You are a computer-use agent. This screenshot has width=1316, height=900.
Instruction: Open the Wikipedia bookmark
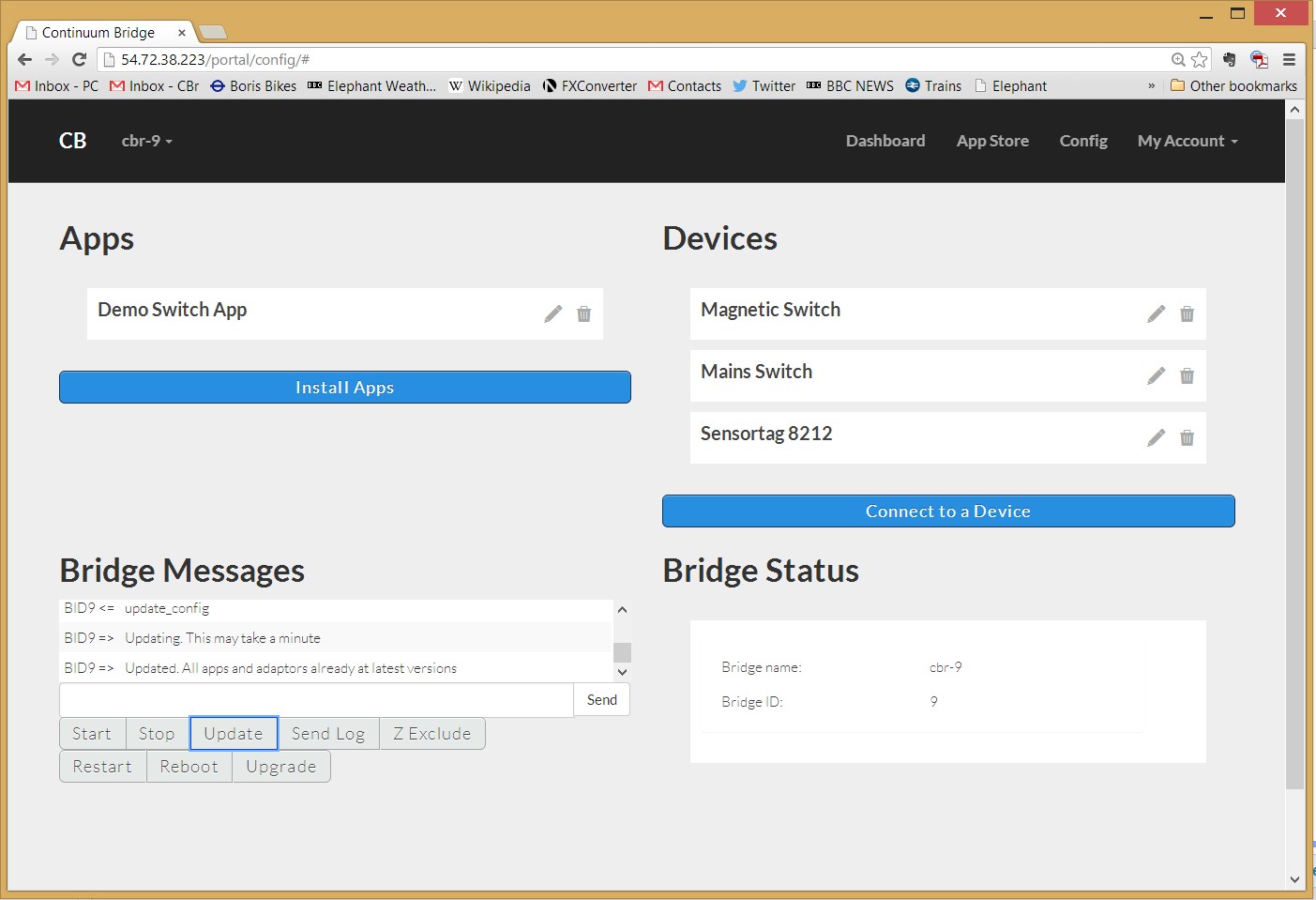point(490,85)
